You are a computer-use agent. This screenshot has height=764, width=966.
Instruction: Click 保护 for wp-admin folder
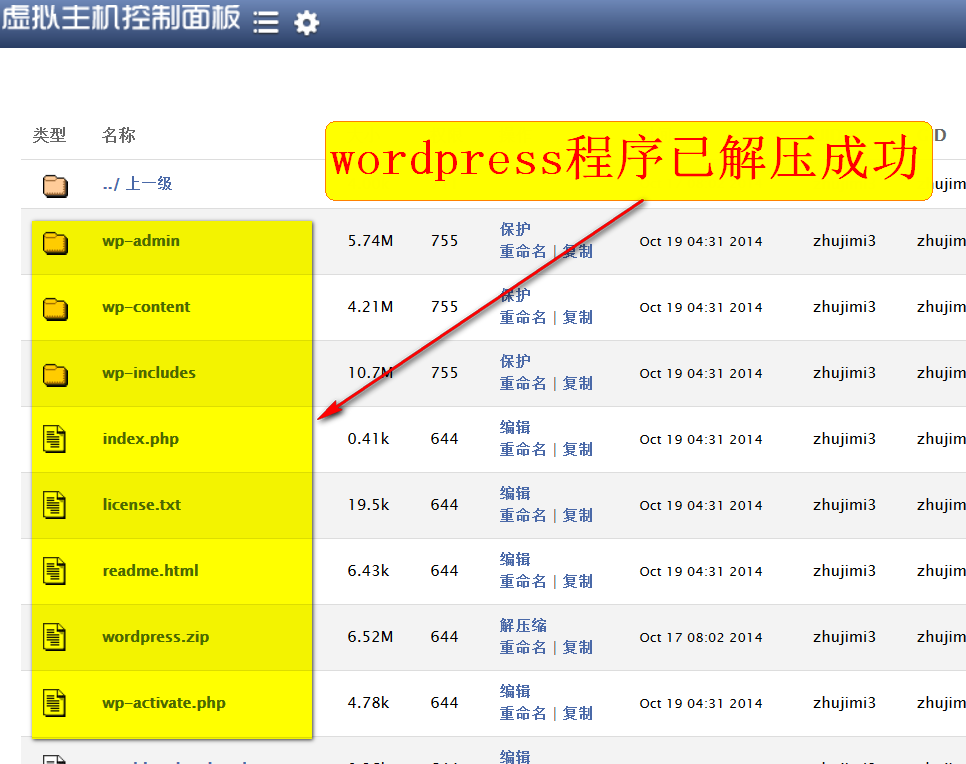tap(515, 229)
